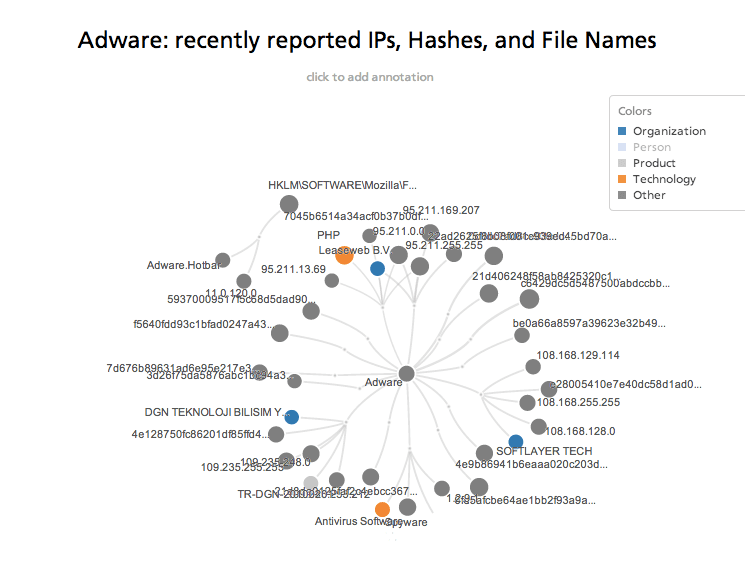
Task: Click the DGN TEKNOLOJI BILISIM organization node
Action: coord(292,416)
